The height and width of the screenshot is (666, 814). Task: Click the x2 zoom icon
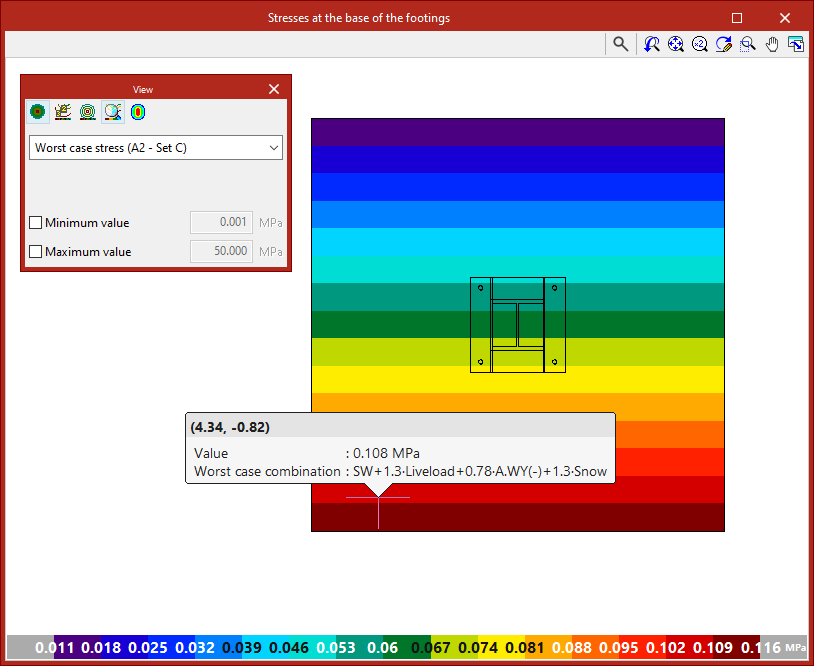pos(699,44)
